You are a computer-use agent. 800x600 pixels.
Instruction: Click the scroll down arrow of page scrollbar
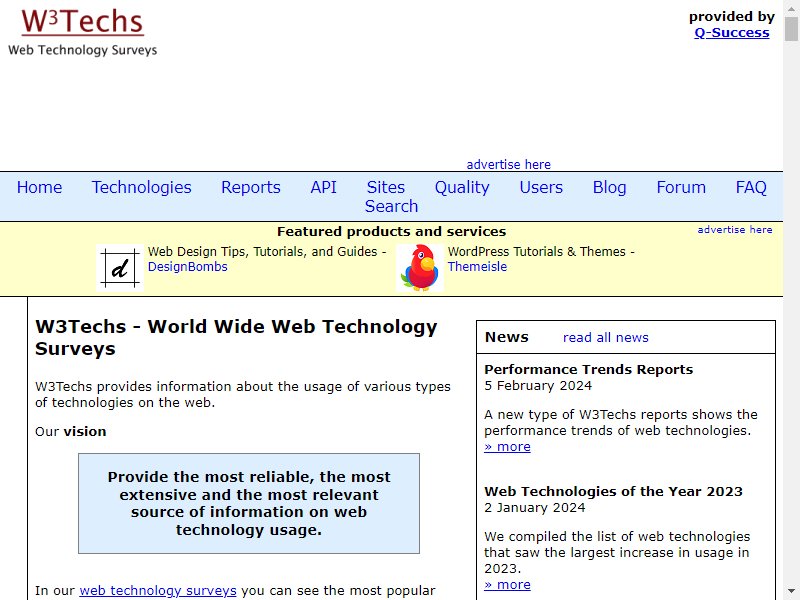pos(791,591)
